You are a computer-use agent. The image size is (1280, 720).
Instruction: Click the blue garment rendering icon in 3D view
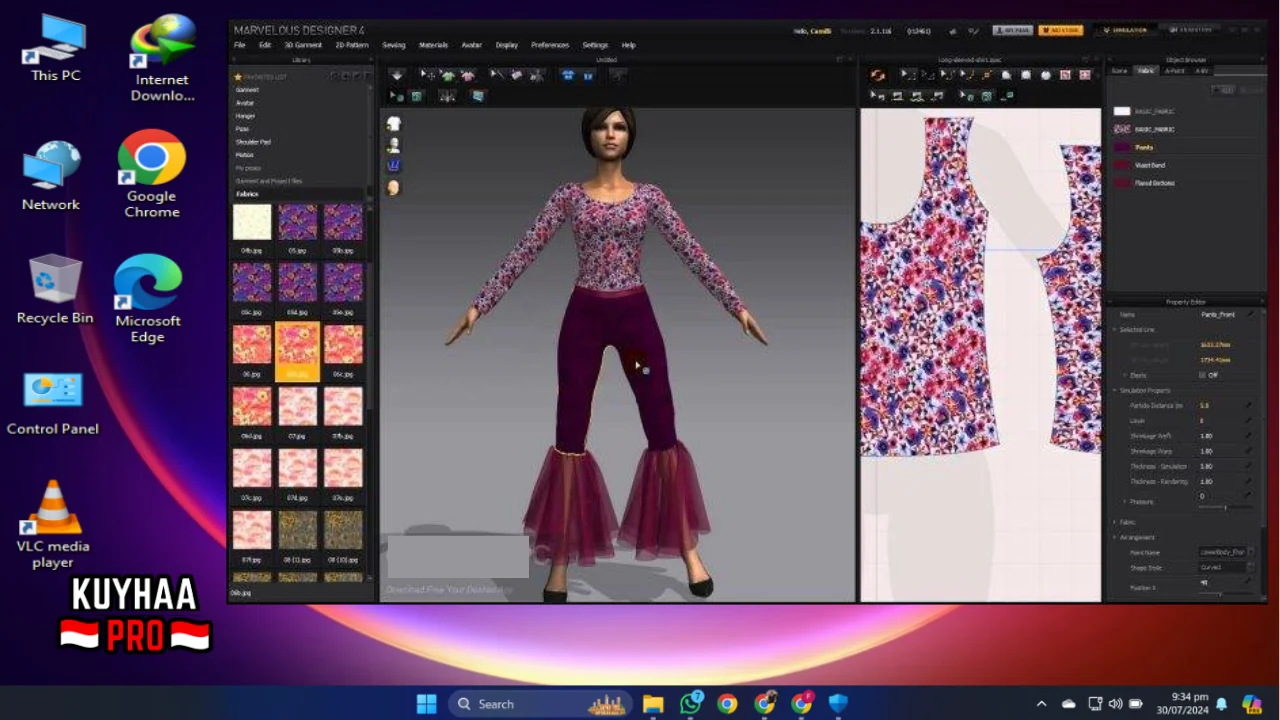394,166
